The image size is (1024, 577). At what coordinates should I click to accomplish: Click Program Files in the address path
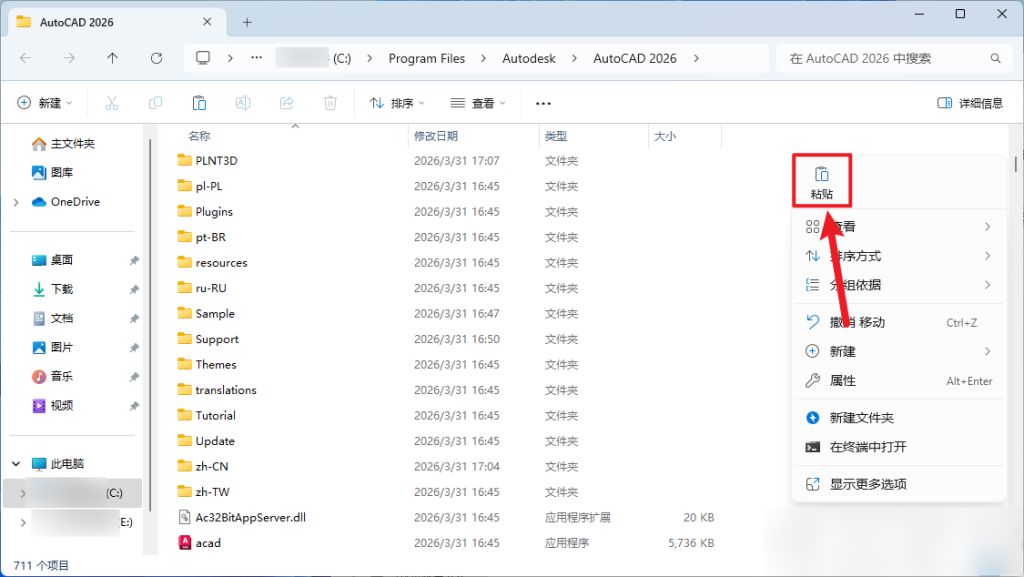[426, 58]
